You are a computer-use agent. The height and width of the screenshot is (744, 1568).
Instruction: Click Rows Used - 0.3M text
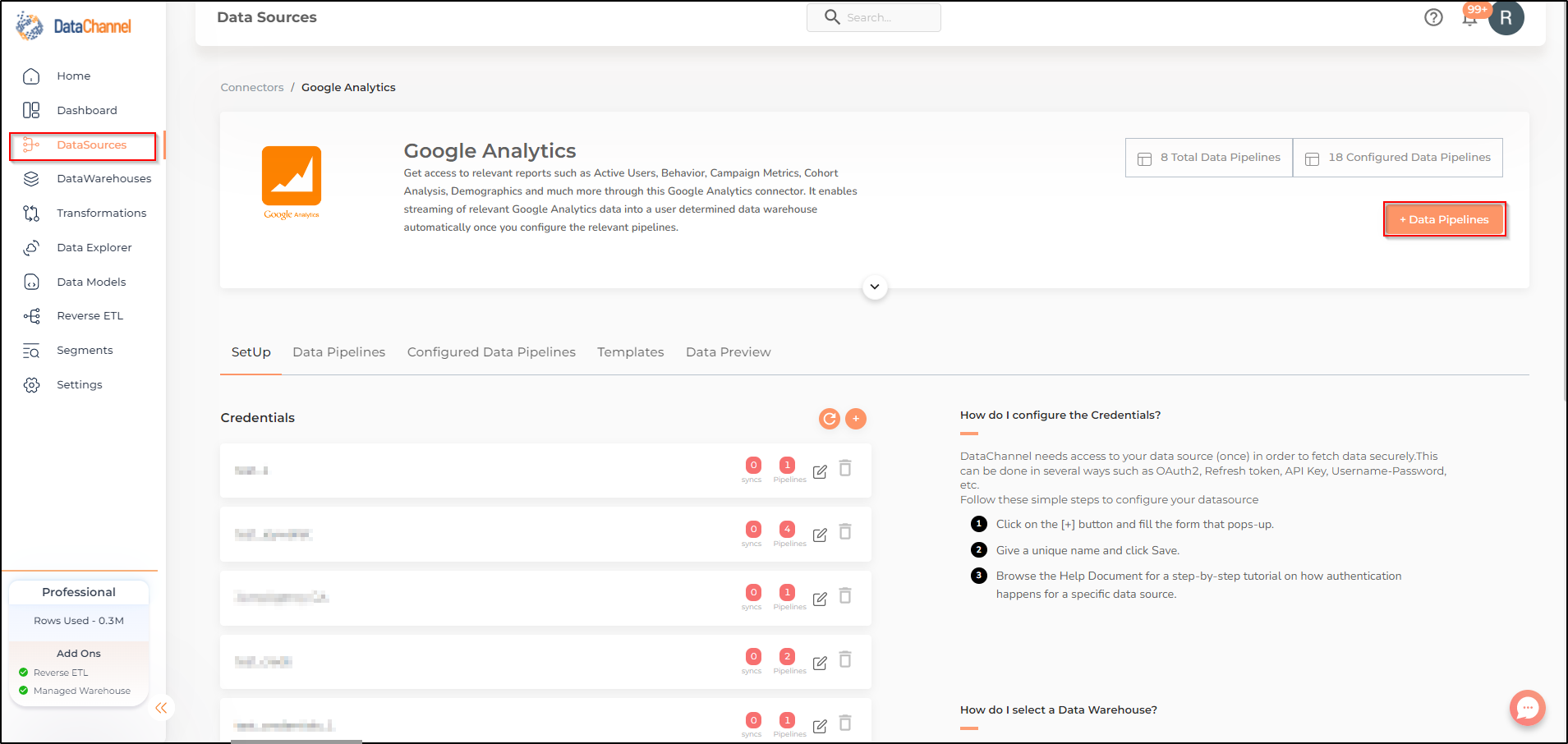(x=79, y=621)
